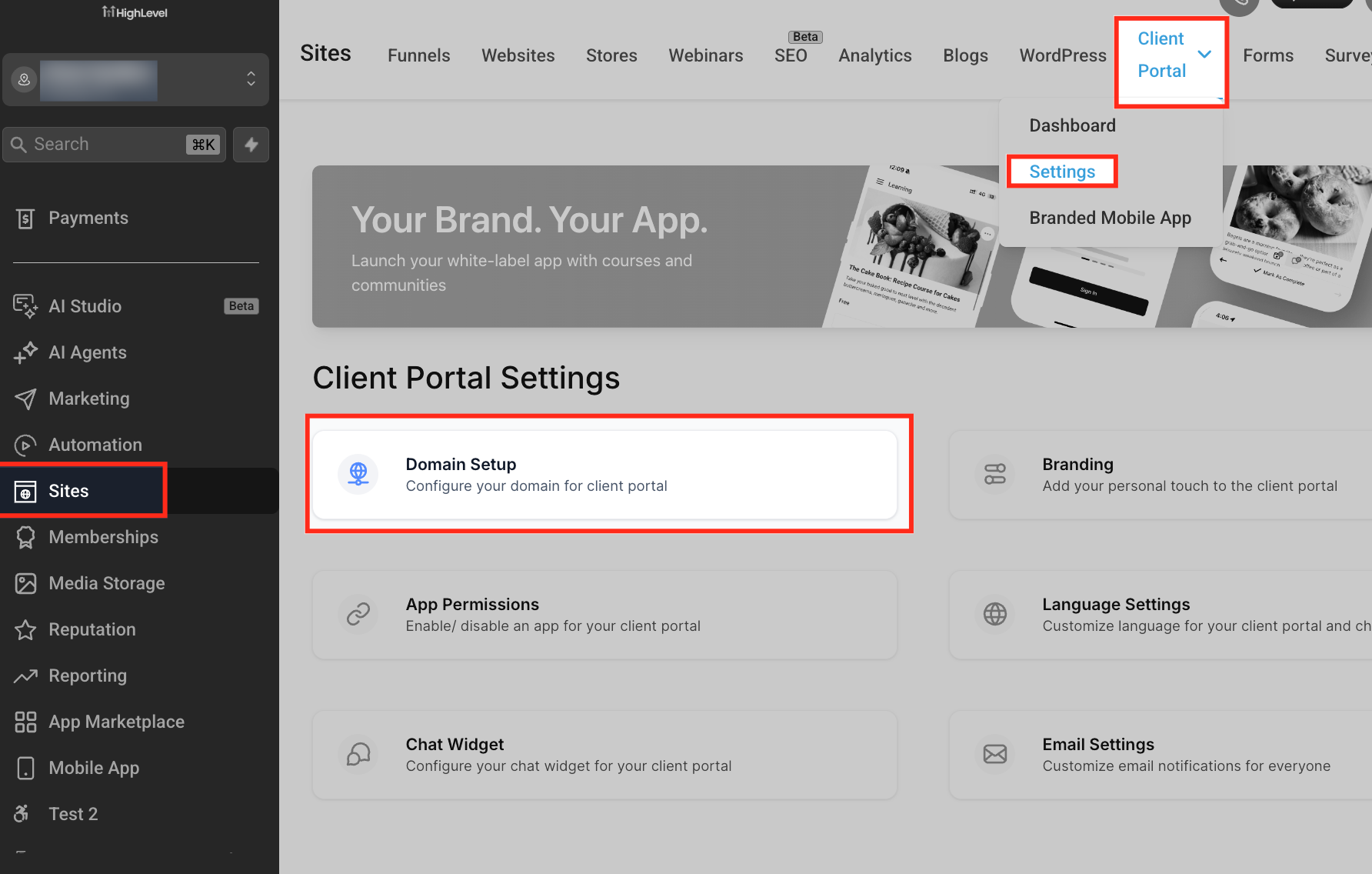Open the App Permissions card

604,615
